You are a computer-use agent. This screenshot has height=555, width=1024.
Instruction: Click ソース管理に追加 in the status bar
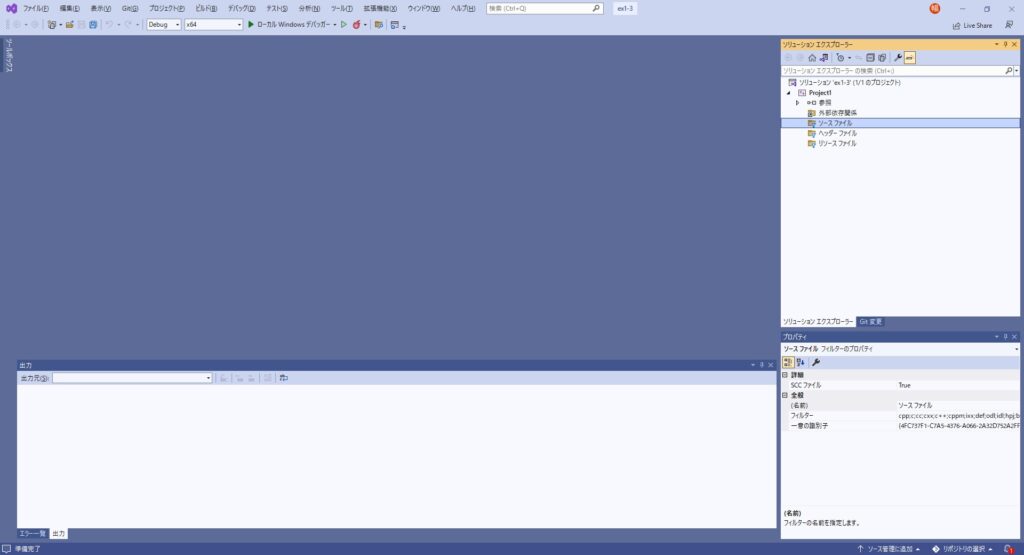[888, 549]
